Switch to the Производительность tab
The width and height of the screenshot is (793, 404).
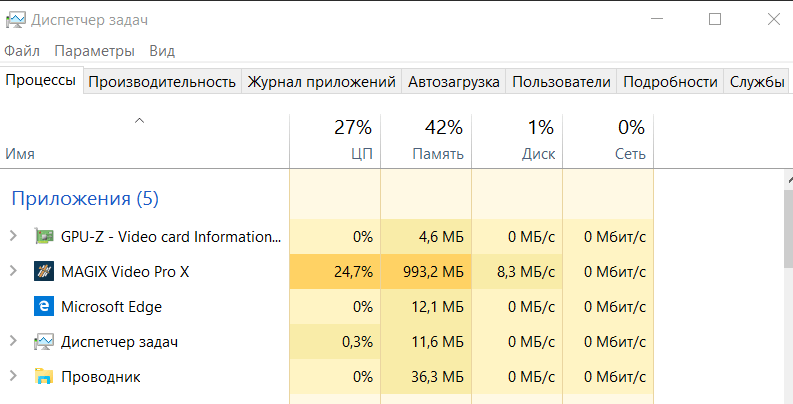pyautogui.click(x=162, y=82)
